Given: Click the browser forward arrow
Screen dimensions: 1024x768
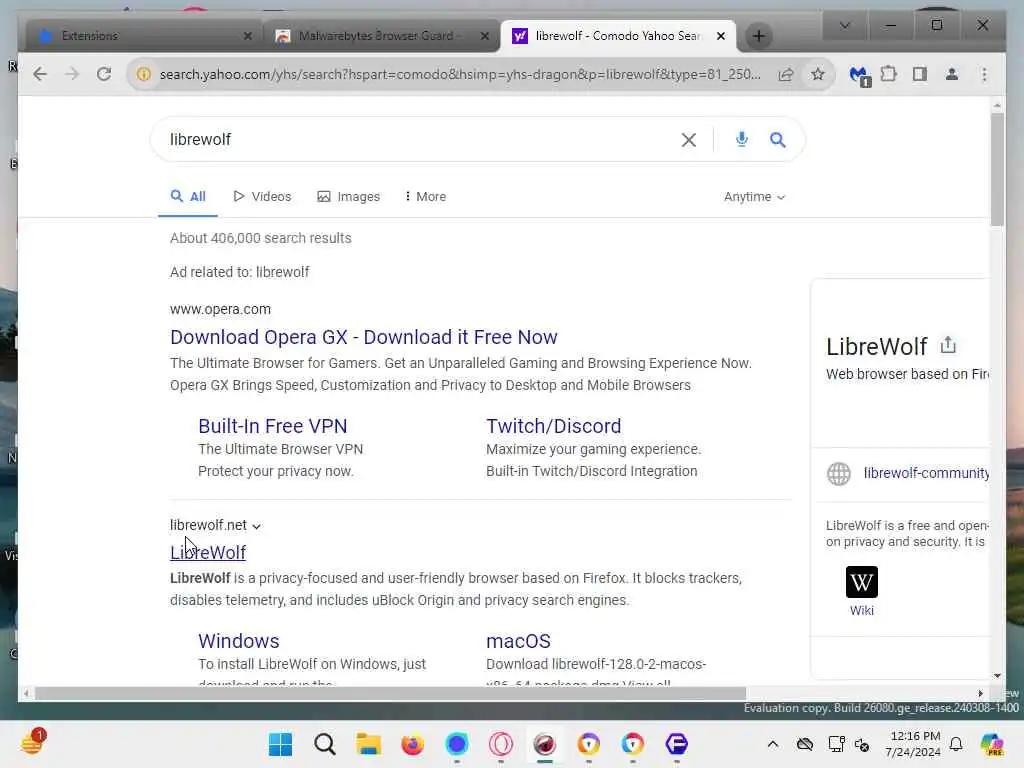Looking at the screenshot, I should [x=72, y=74].
